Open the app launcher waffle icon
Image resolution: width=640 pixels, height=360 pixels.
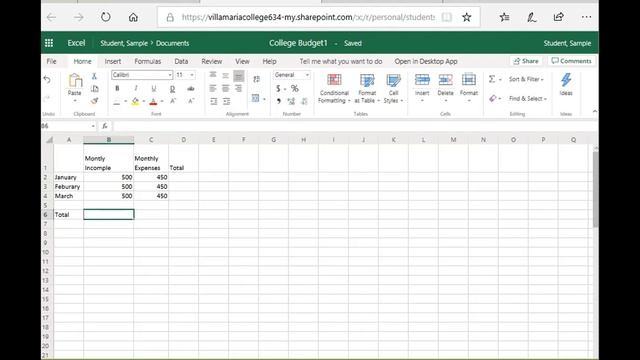pos(49,43)
